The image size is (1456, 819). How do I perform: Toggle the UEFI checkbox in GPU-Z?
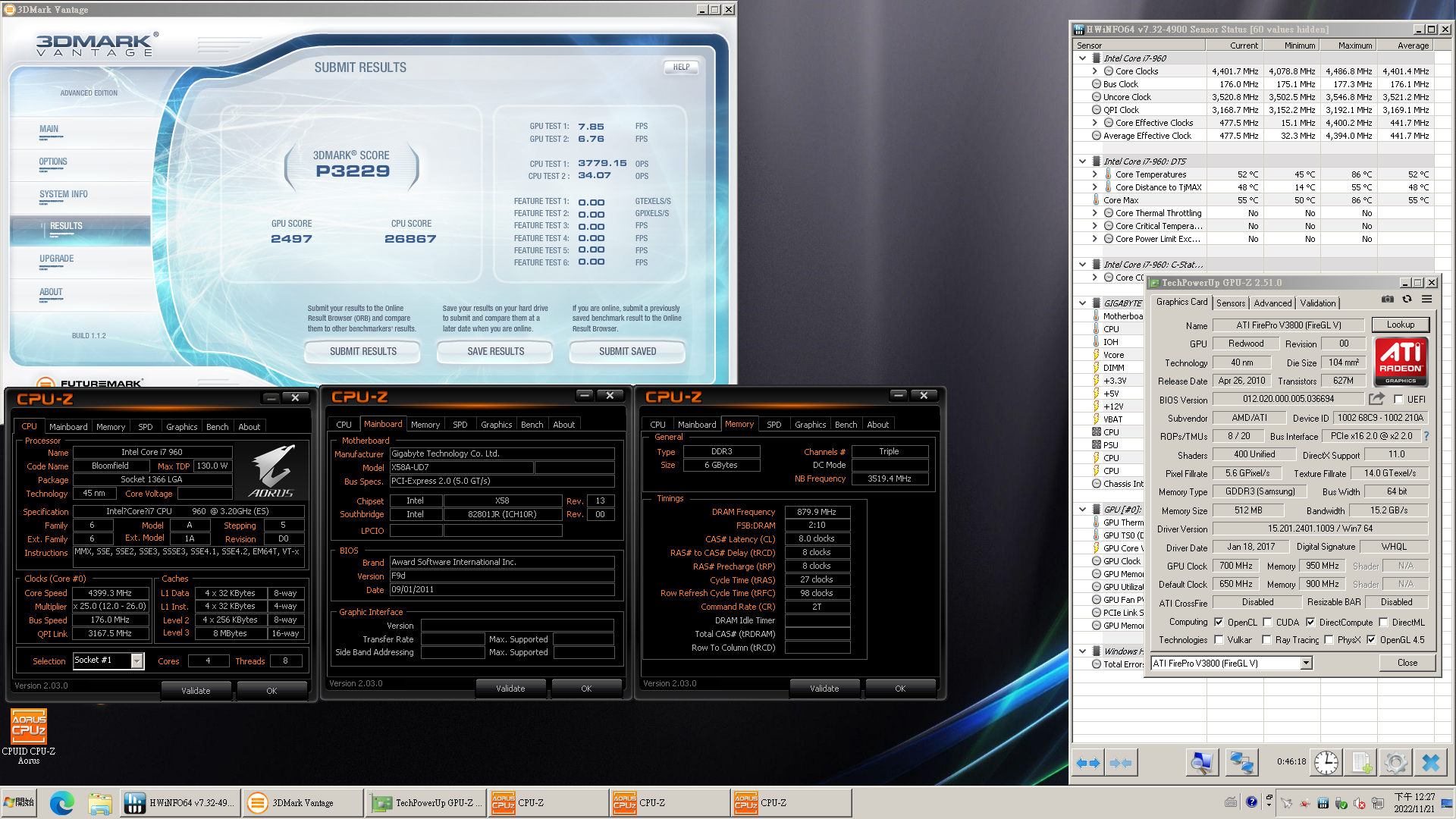[1398, 400]
